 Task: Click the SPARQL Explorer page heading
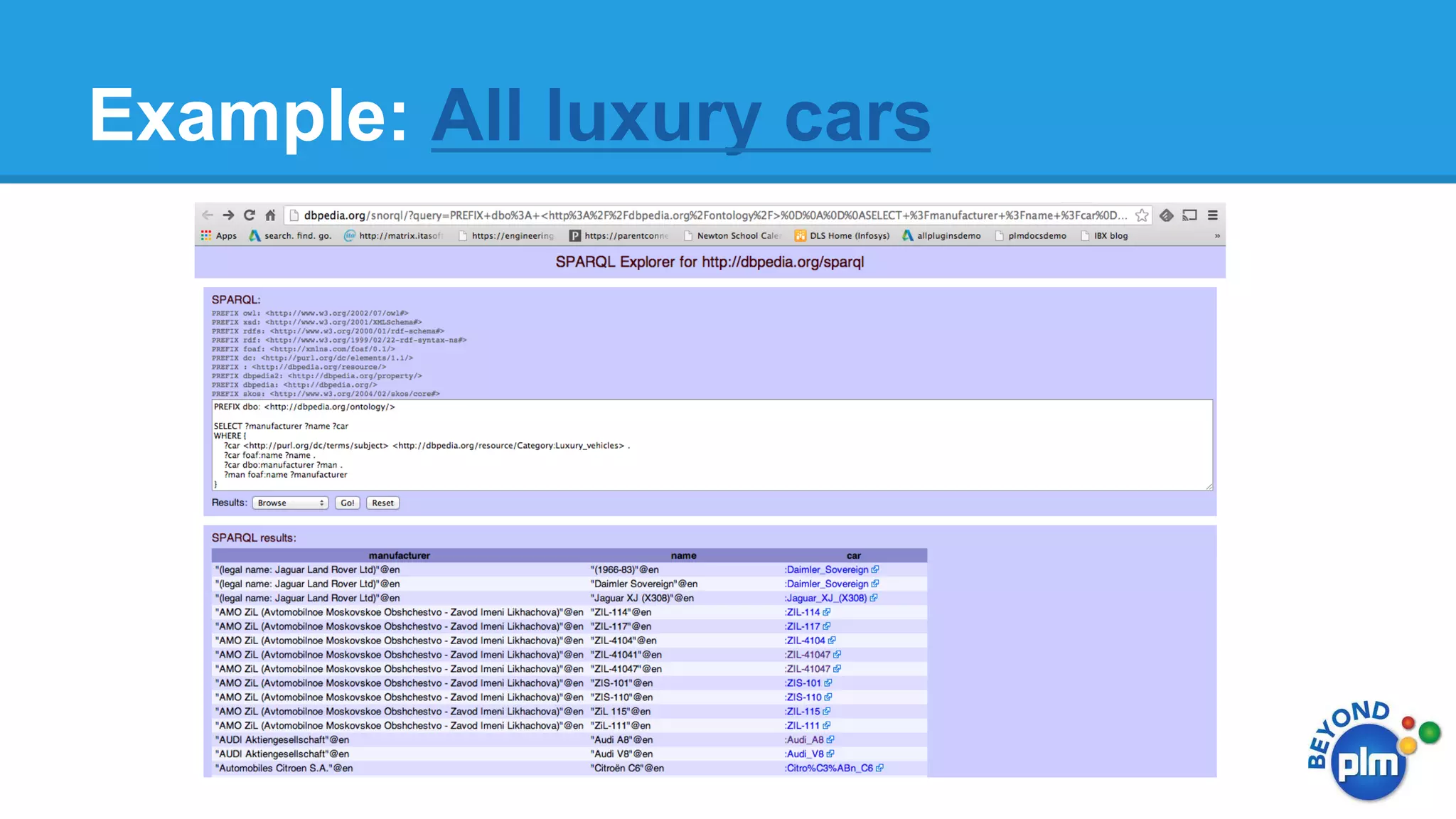coord(710,262)
